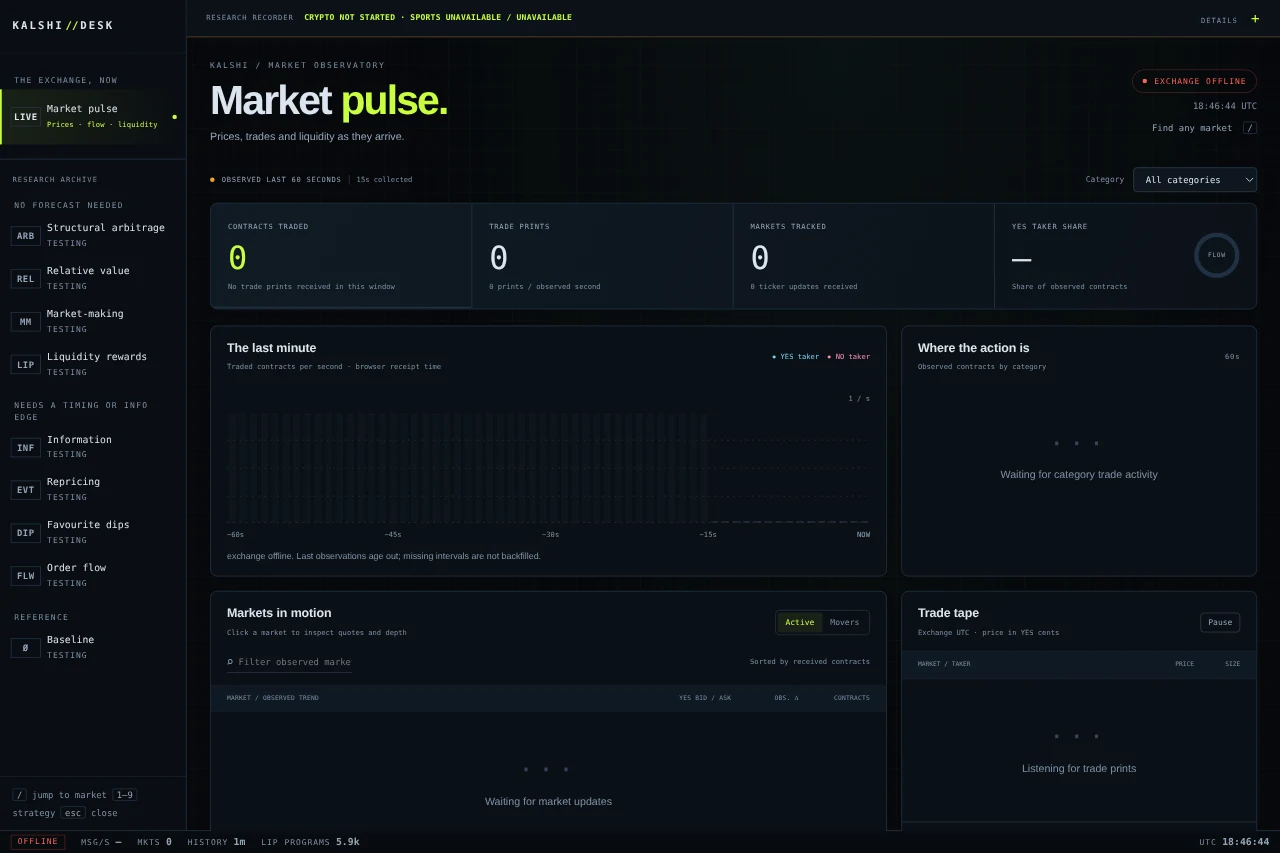Click the CONTRACTS column header
Screen dimensions: 1280x853
[852, 698]
